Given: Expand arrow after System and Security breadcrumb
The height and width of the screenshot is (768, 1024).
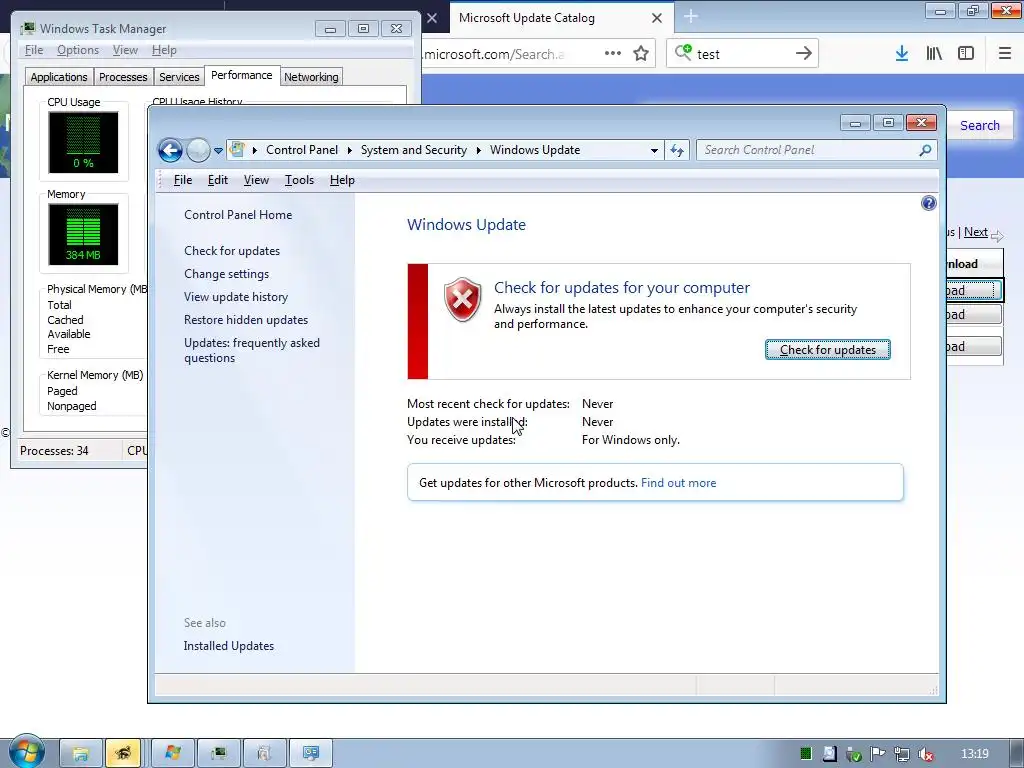Looking at the screenshot, I should click(x=479, y=150).
